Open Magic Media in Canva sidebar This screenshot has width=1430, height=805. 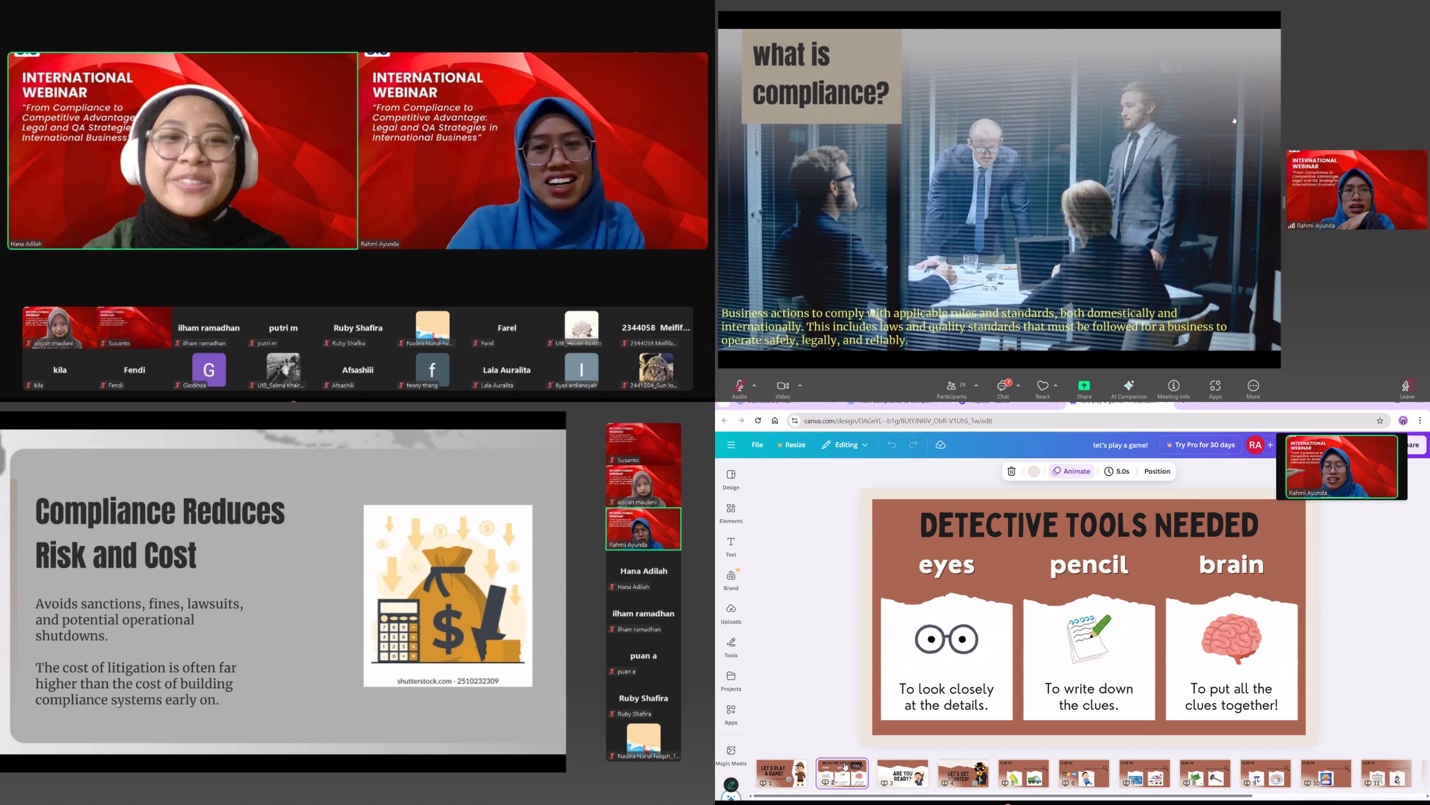coord(731,755)
